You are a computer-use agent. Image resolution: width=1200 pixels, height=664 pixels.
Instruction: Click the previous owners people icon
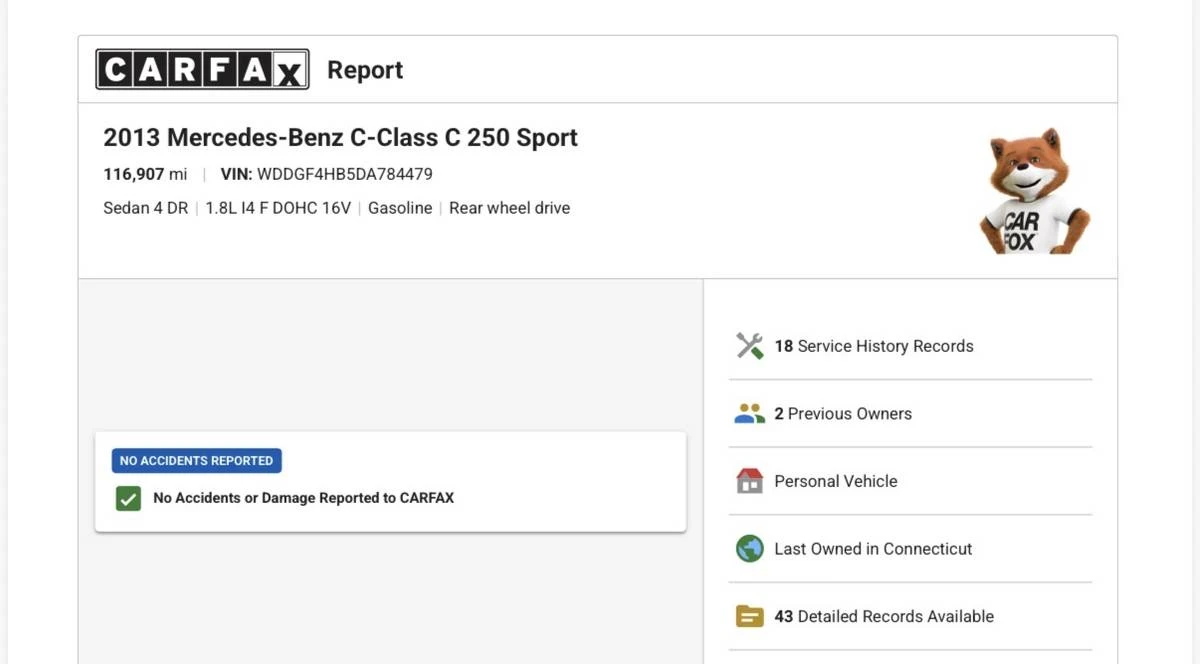(750, 413)
